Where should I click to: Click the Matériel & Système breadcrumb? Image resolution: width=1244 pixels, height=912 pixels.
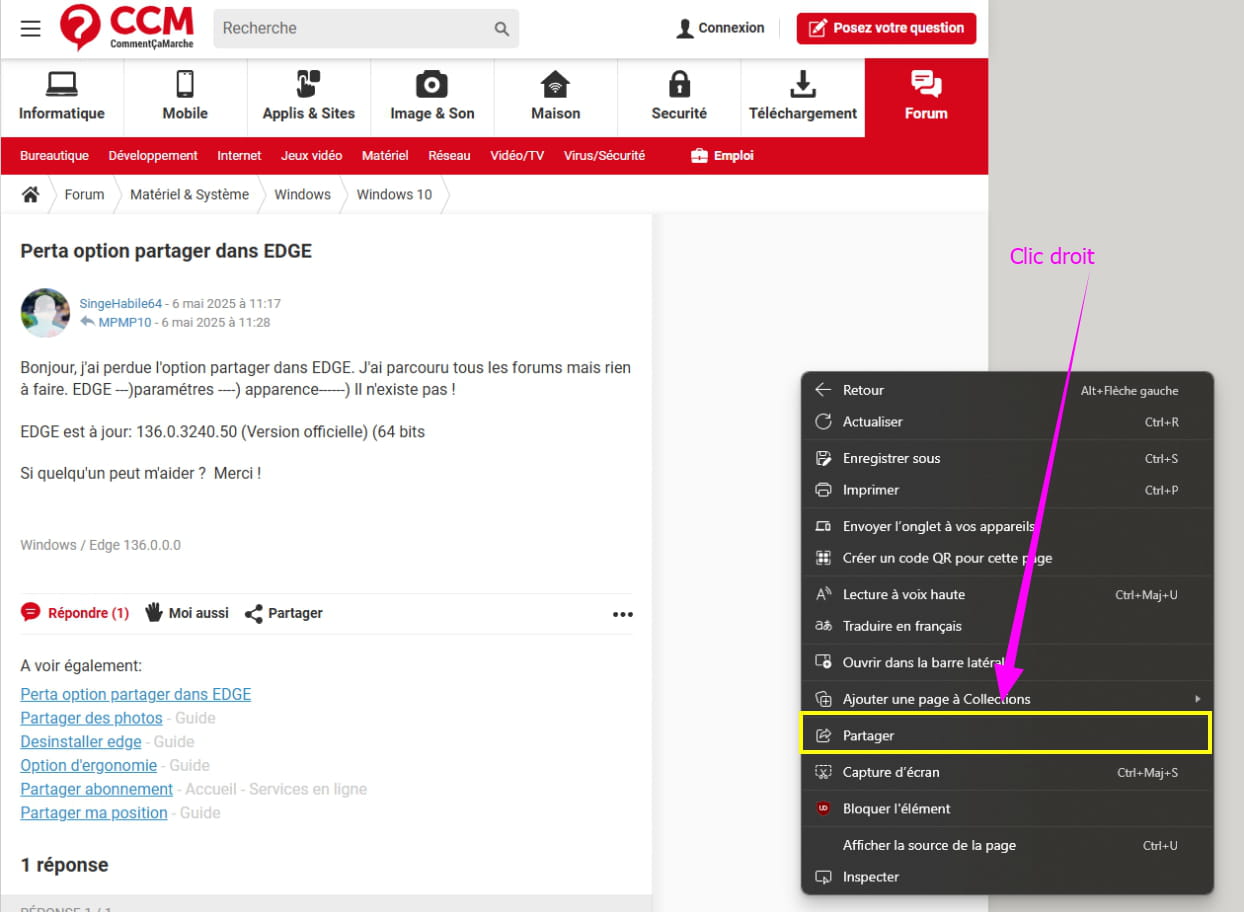[189, 194]
